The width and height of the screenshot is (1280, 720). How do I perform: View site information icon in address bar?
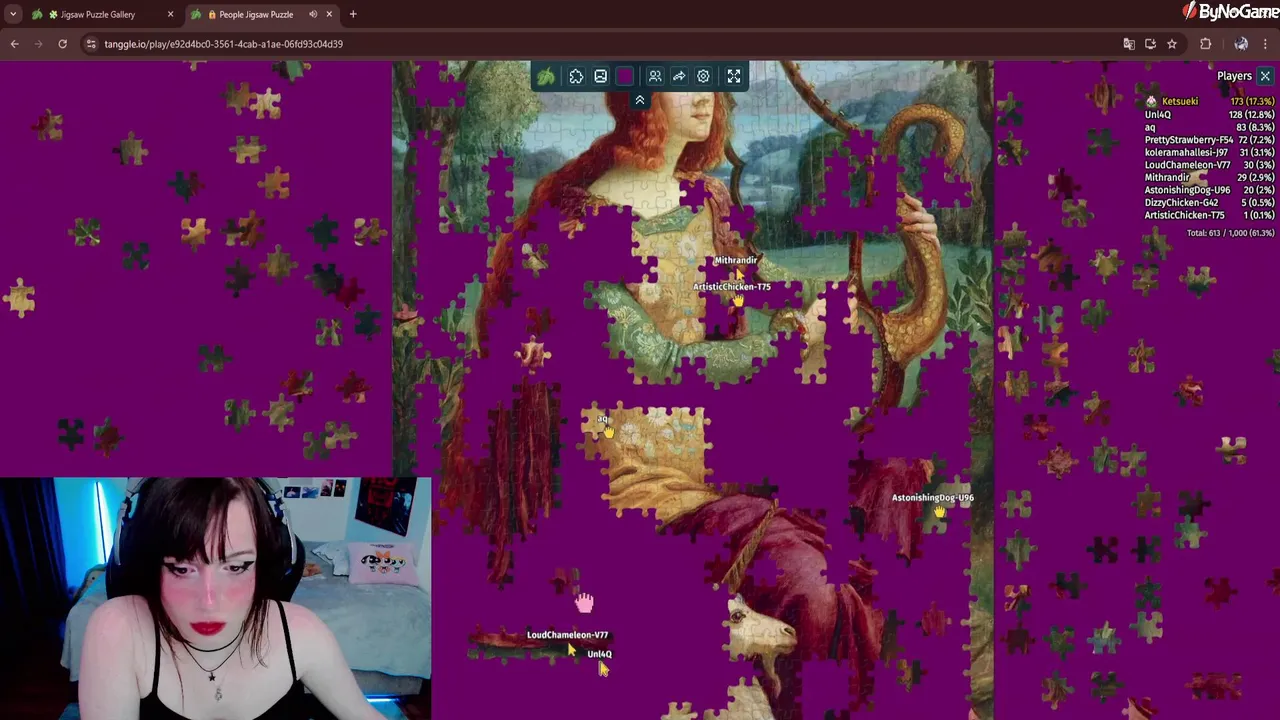pyautogui.click(x=91, y=44)
